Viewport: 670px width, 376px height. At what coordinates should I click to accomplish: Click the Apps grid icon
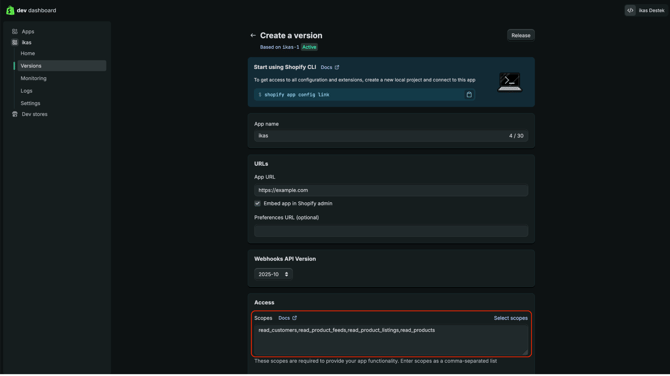pos(15,32)
